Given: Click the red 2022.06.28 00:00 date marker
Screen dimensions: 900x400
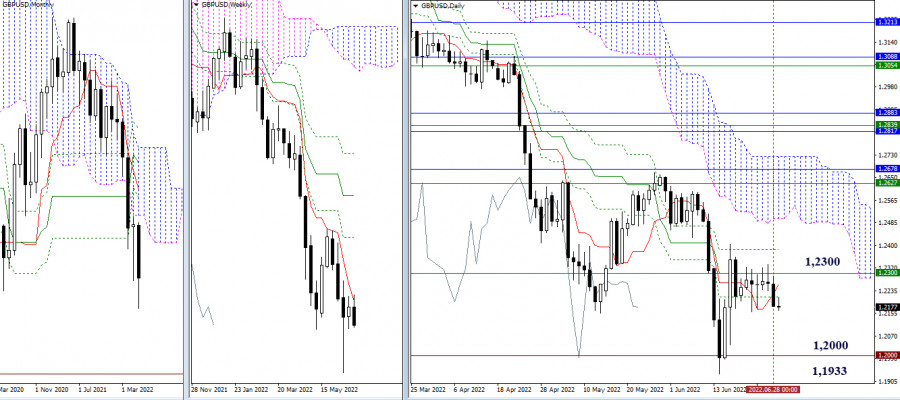Looking at the screenshot, I should coord(773,390).
